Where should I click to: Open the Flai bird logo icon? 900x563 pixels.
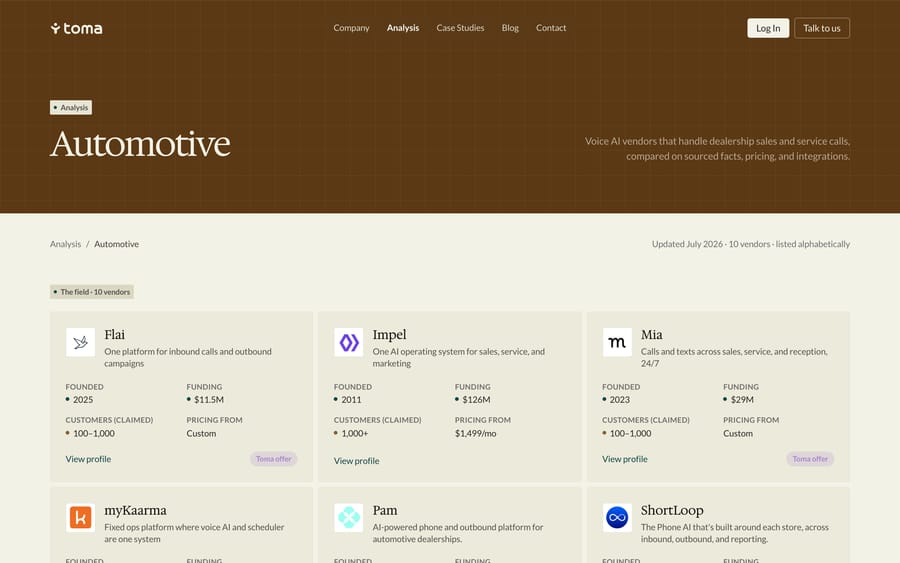tap(80, 342)
